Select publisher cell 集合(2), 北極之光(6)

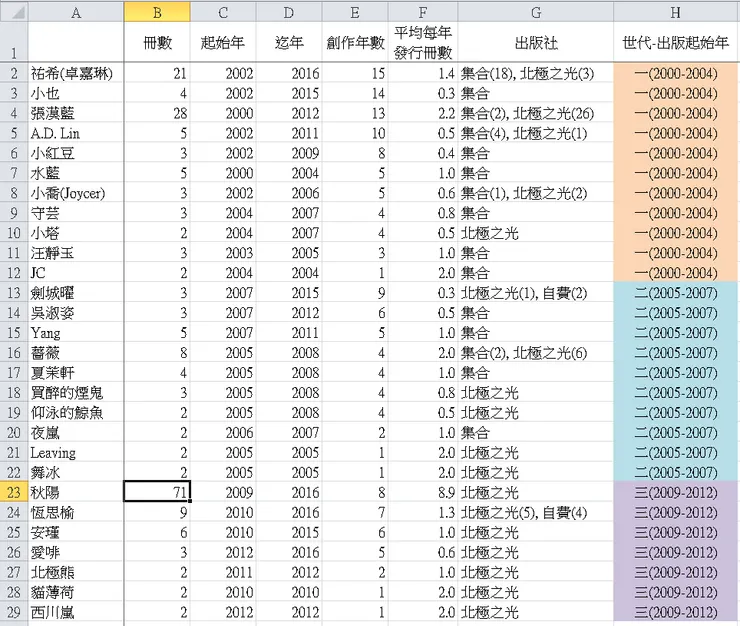click(536, 353)
